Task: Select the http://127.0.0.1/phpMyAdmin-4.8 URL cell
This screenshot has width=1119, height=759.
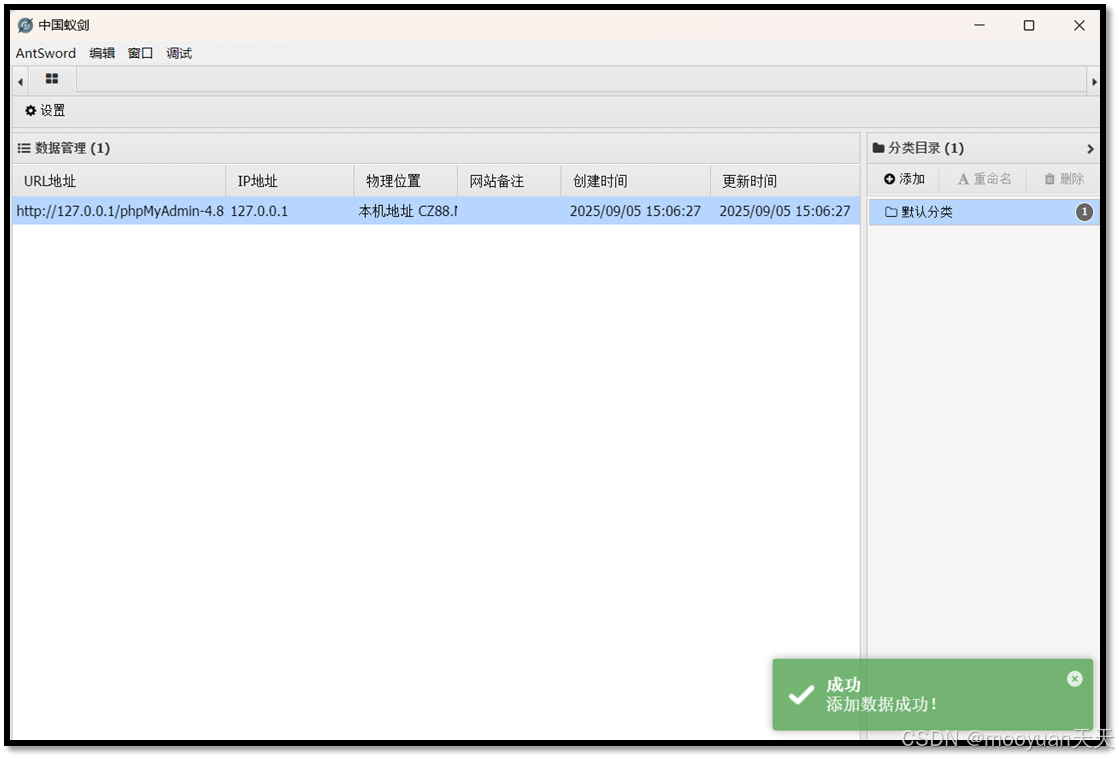Action: pyautogui.click(x=119, y=212)
